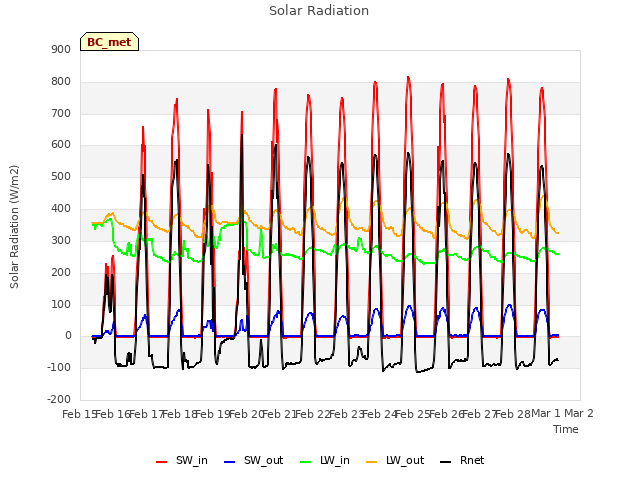
Task: Click the Feb 15 x-axis tick label
Action: 79,414
